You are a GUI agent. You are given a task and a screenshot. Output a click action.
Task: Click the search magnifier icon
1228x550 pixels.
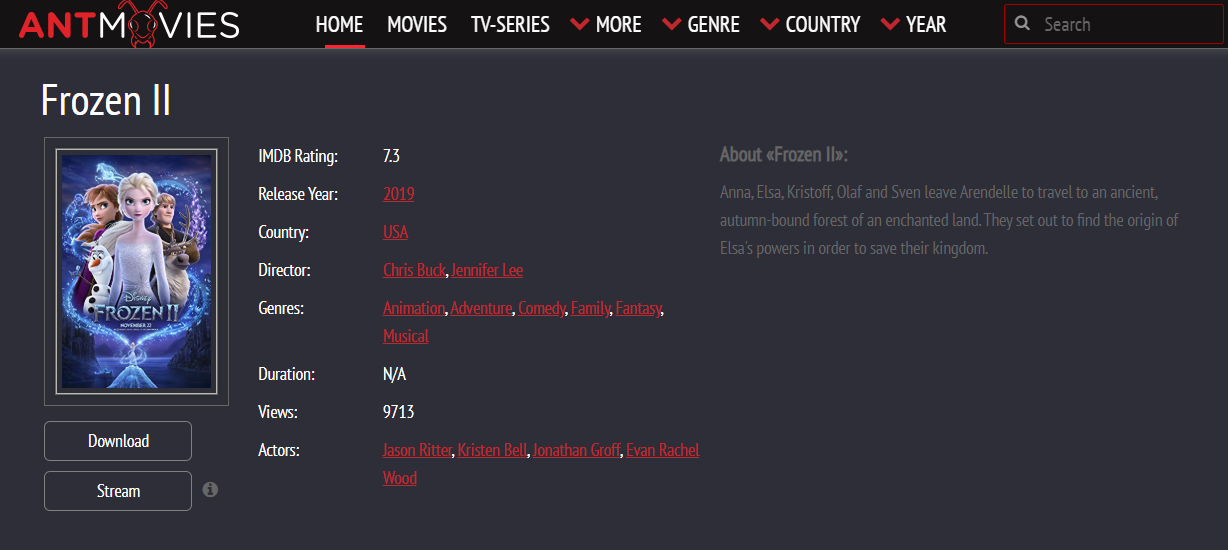[x=1022, y=24]
